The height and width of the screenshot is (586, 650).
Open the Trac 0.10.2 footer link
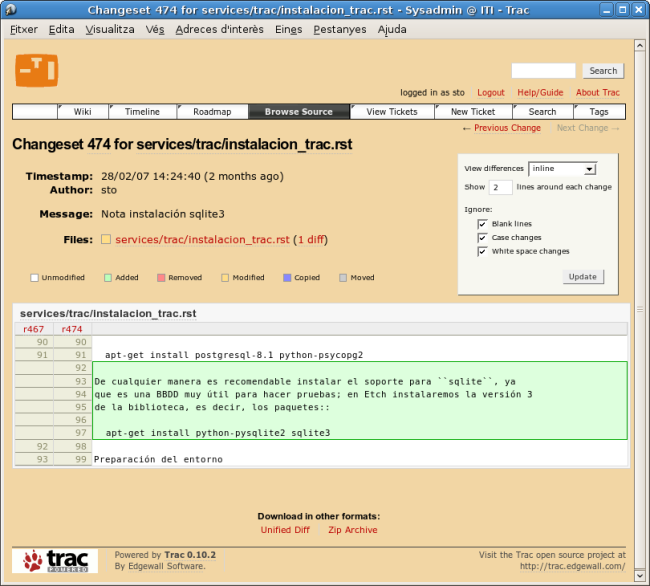pos(190,555)
